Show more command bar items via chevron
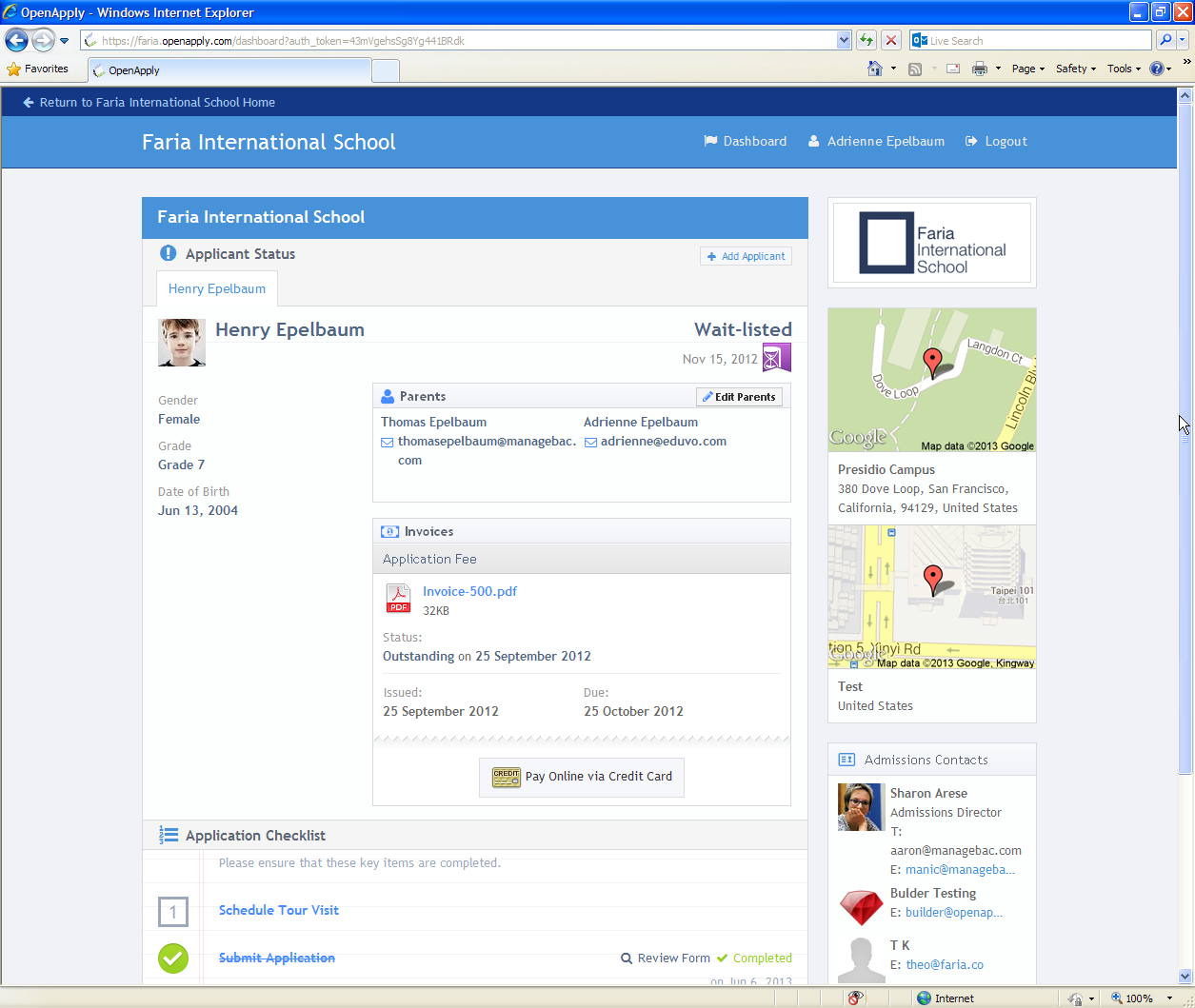Image resolution: width=1195 pixels, height=1008 pixels. click(x=1186, y=62)
